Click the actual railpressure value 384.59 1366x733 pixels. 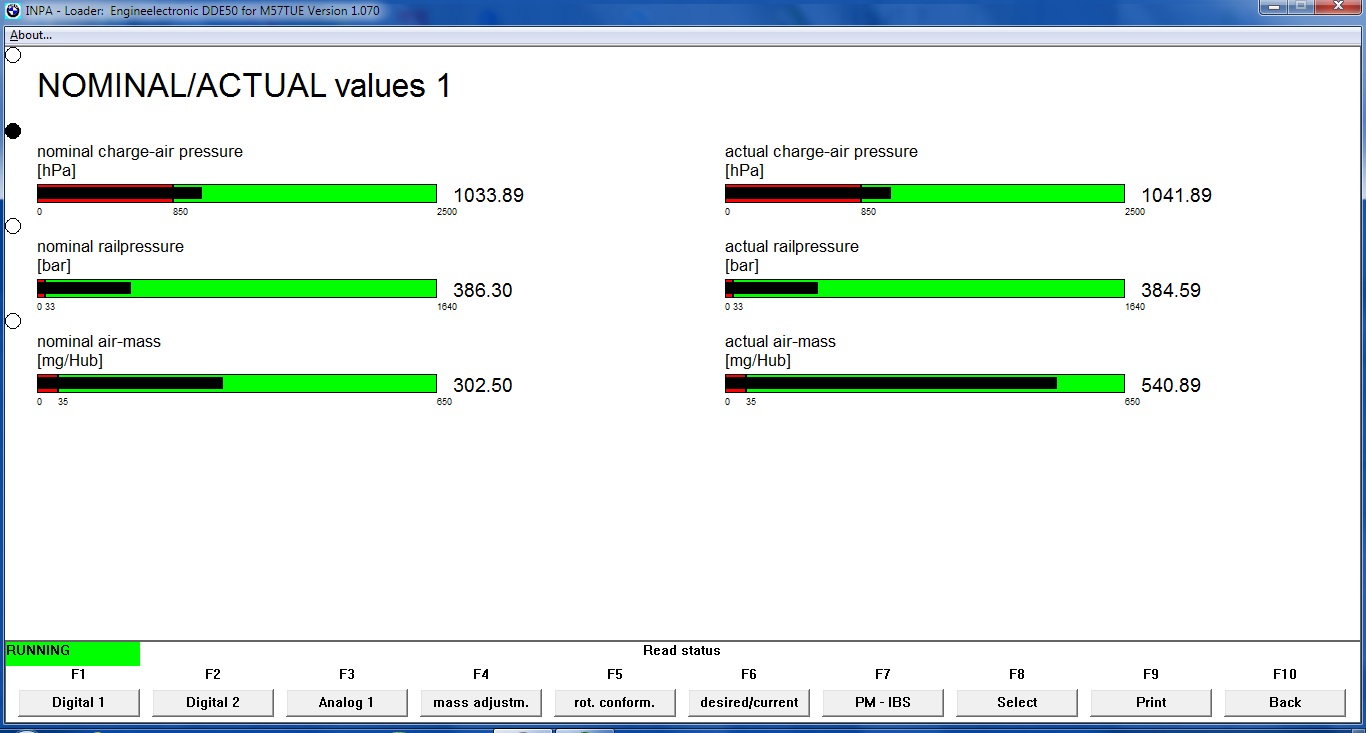click(x=1170, y=291)
